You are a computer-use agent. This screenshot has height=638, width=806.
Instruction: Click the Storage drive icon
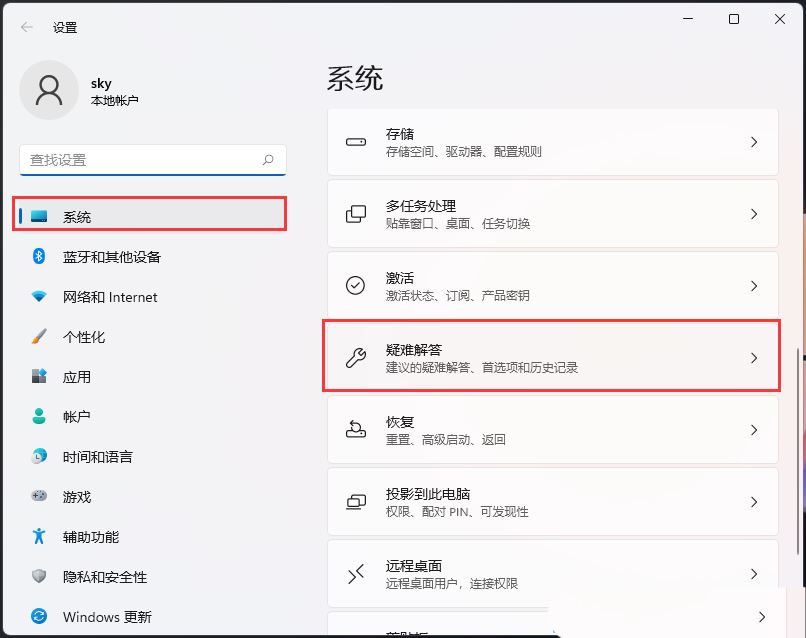356,142
